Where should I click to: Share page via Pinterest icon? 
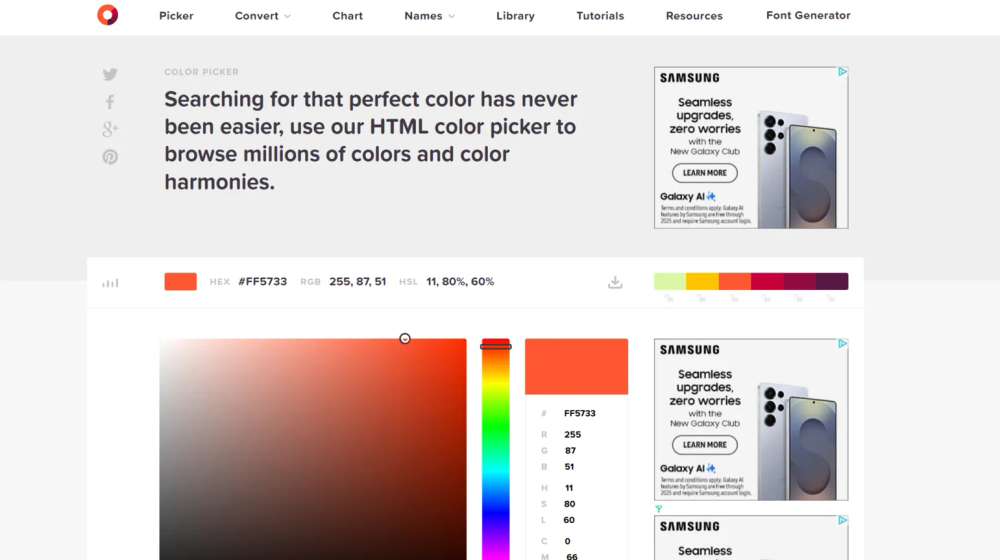tap(110, 157)
